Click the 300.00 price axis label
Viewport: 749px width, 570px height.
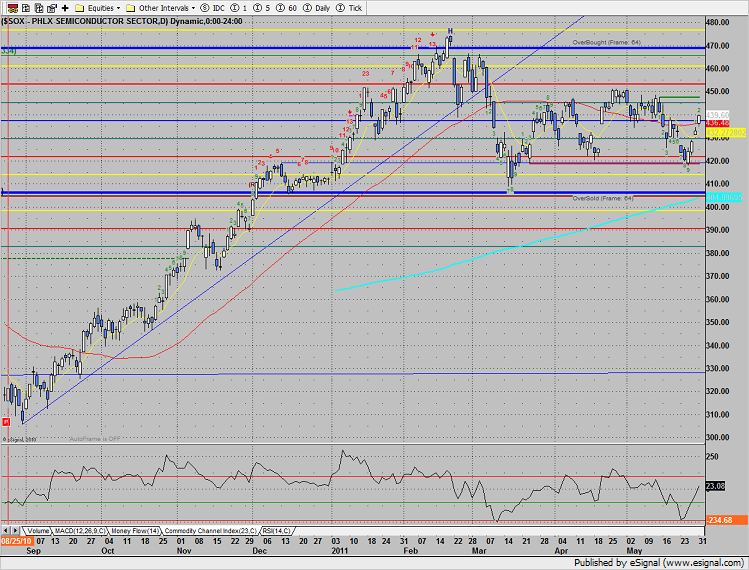pos(717,437)
